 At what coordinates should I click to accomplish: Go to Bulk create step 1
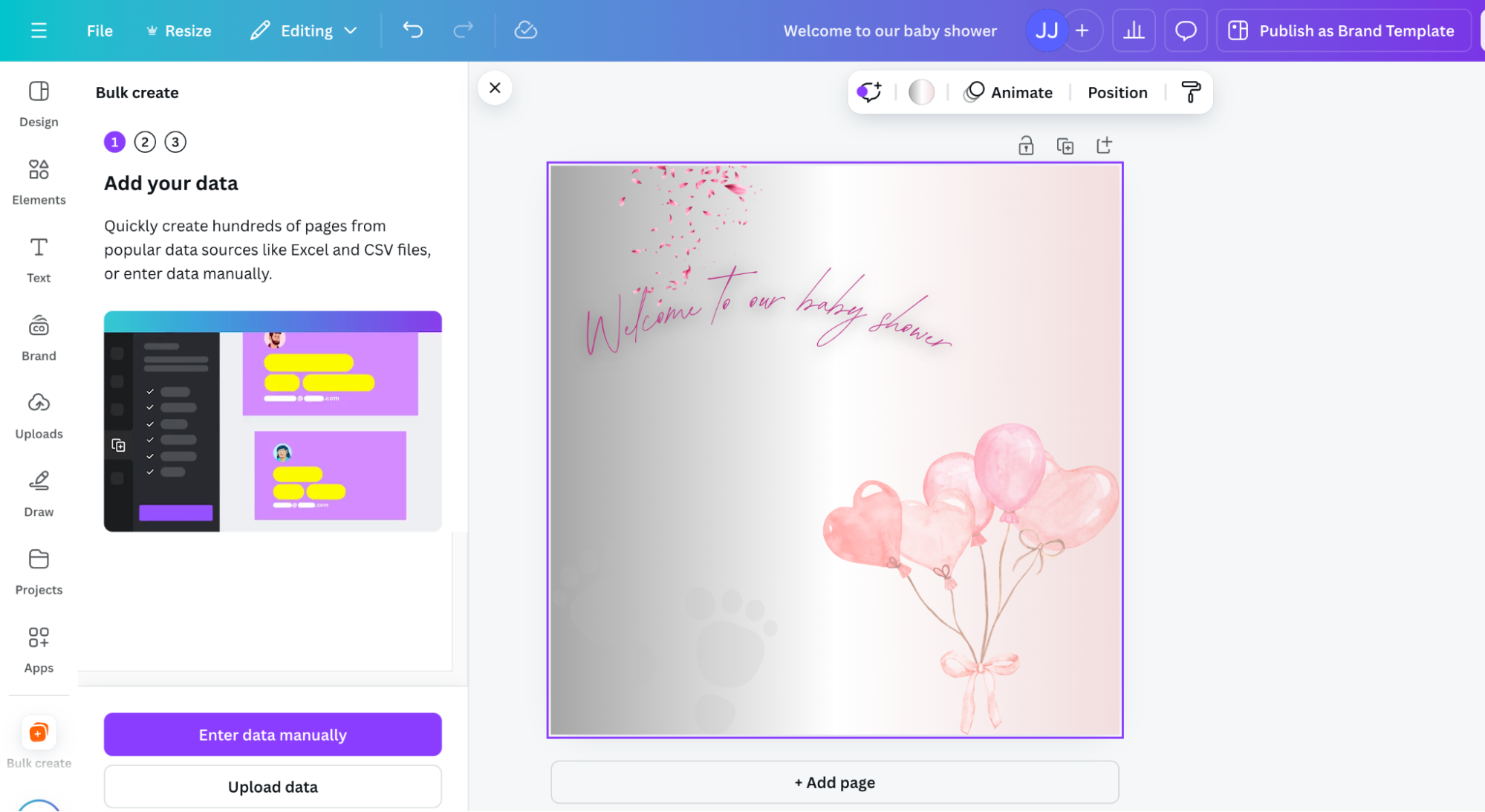(114, 142)
